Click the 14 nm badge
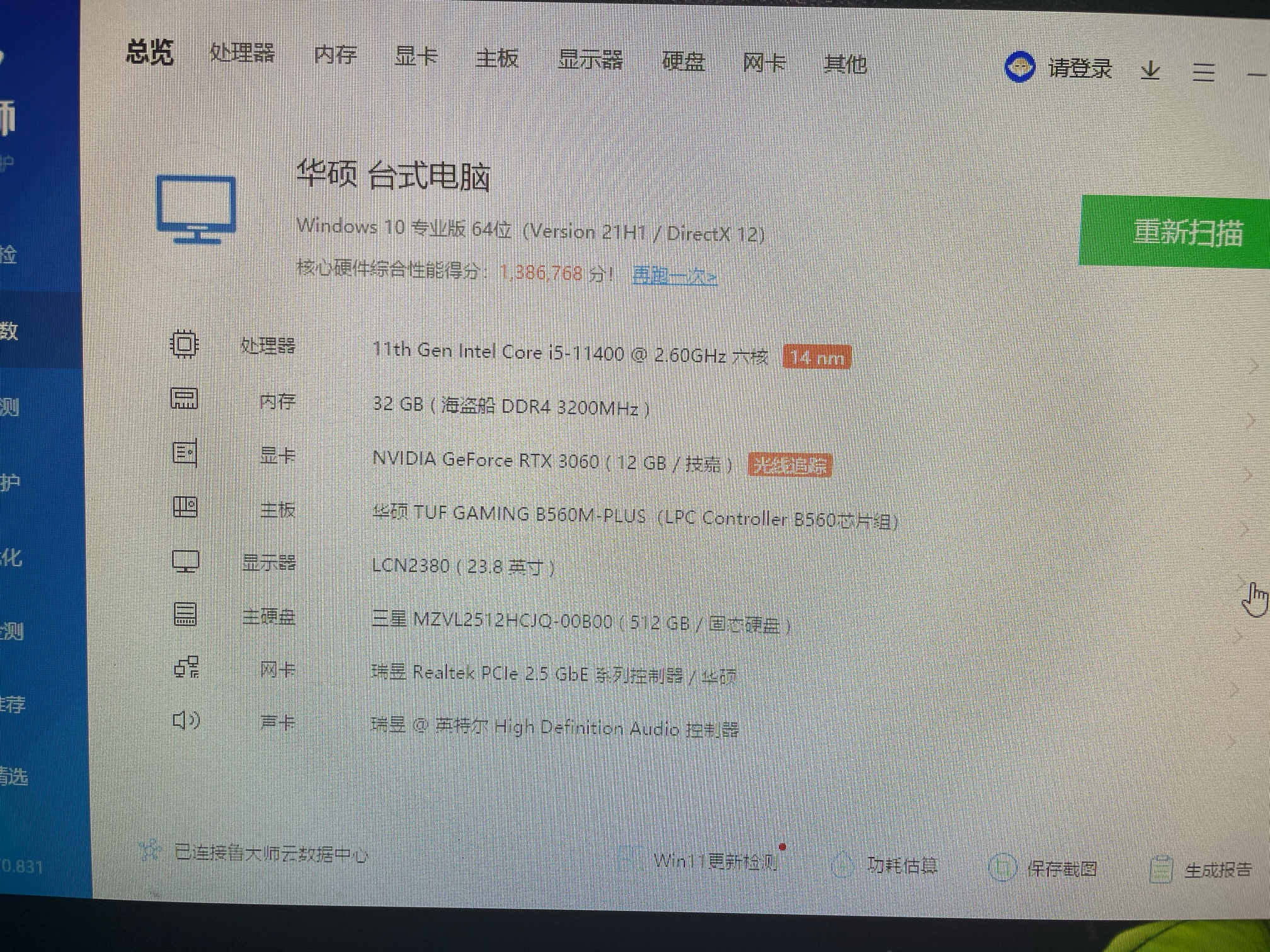Image resolution: width=1270 pixels, height=952 pixels. (817, 358)
